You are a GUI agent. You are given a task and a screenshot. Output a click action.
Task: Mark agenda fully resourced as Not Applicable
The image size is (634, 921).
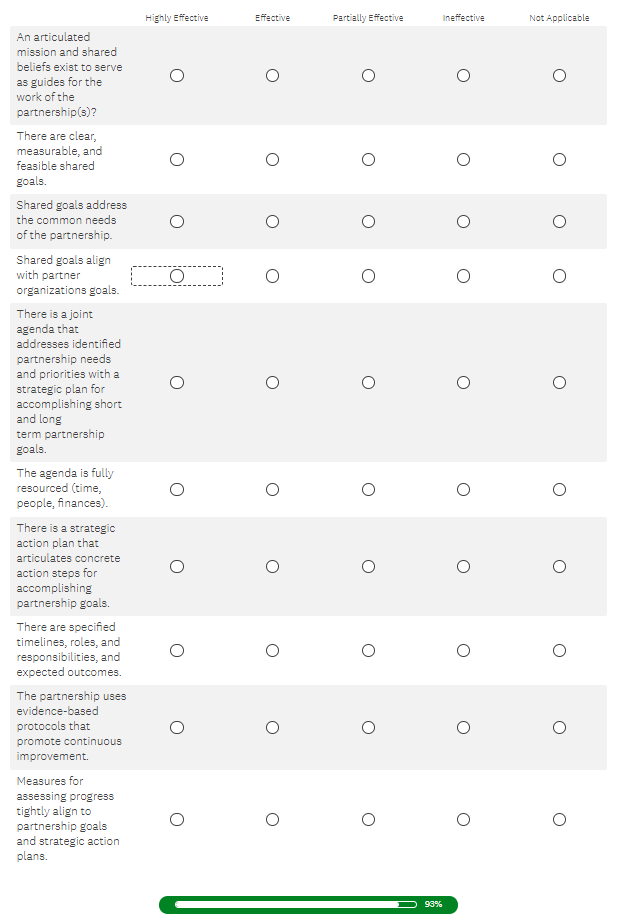[559, 489]
